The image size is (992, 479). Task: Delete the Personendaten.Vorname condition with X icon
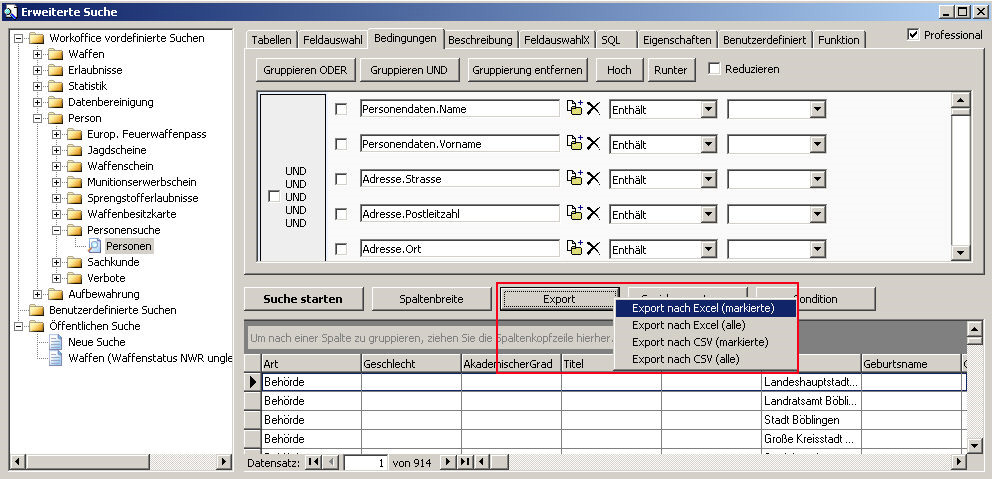593,144
